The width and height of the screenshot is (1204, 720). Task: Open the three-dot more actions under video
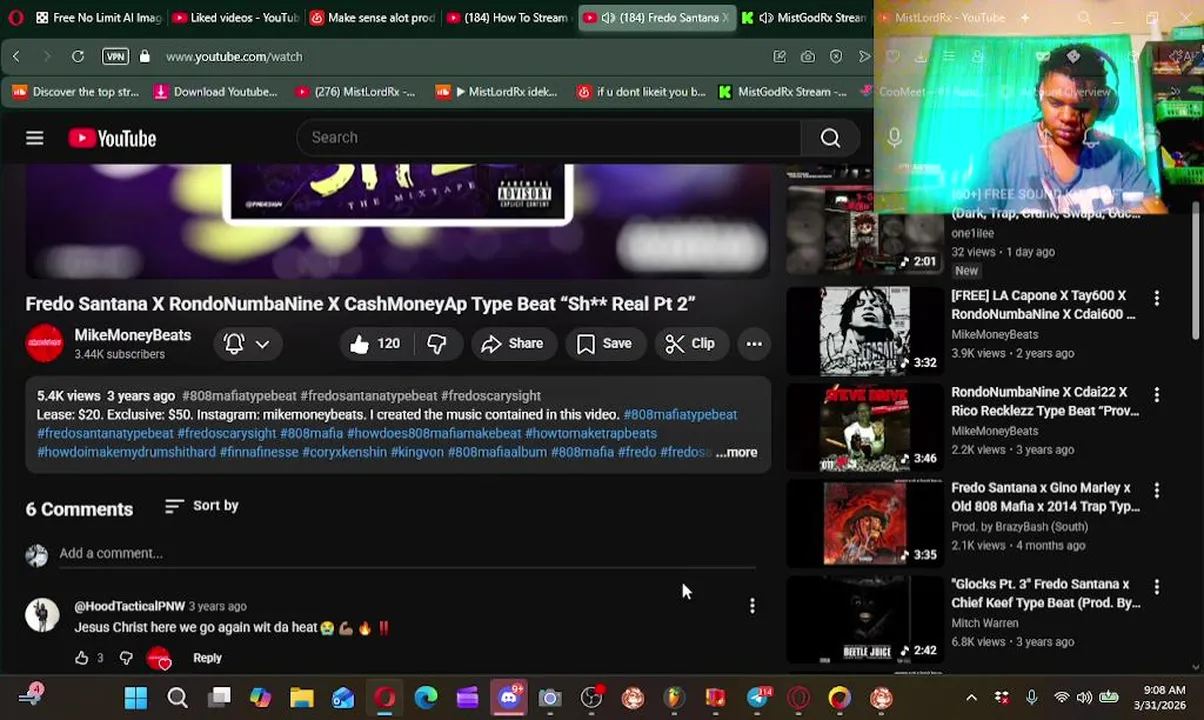click(x=754, y=344)
